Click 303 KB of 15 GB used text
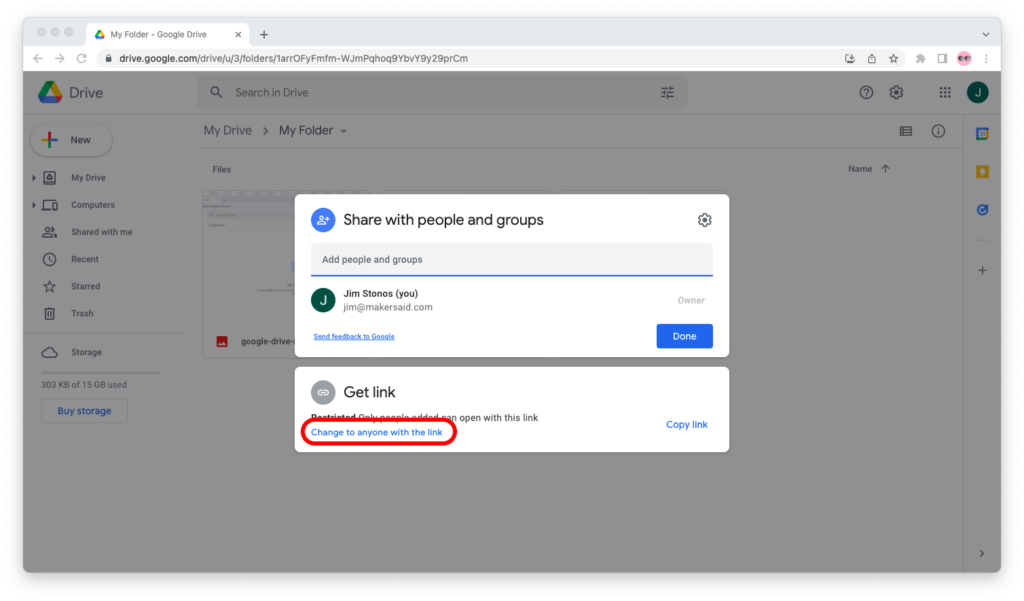Viewport: 1024px width, 601px height. click(84, 385)
